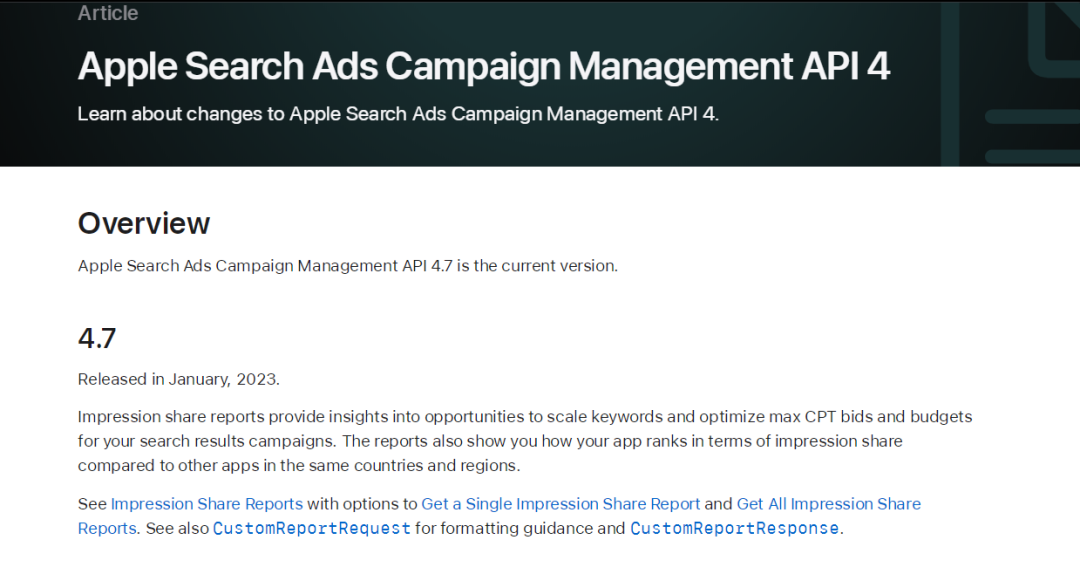Click the words 'max CPT bids and budgets'
The height and width of the screenshot is (574, 1080).
(876, 416)
